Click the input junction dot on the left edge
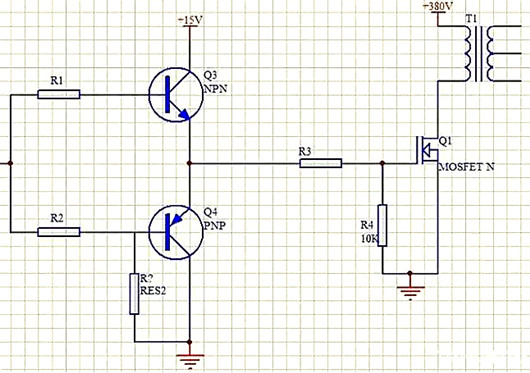Viewport: 530px width, 373px height. (x=10, y=163)
